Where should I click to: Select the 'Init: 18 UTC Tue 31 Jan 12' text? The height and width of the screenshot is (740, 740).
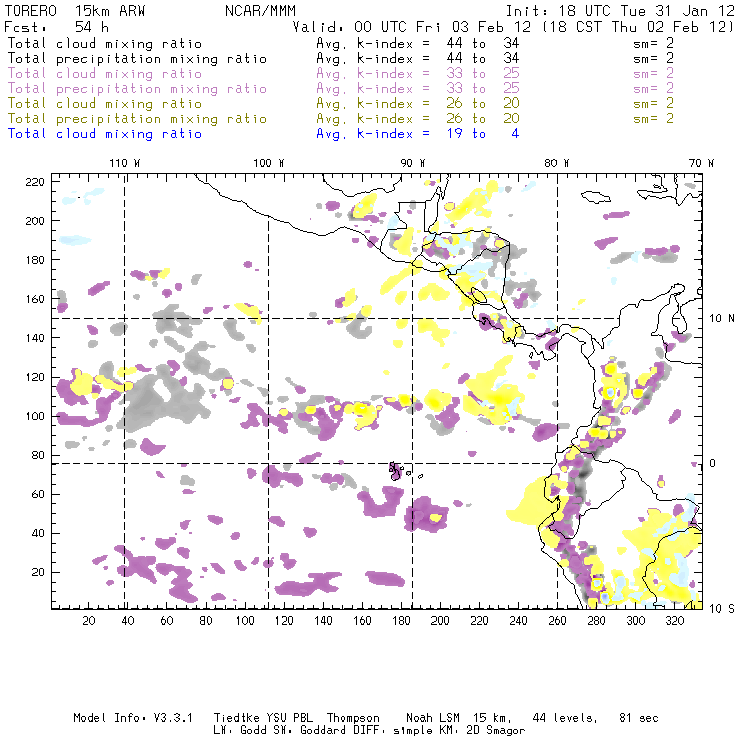click(x=620, y=11)
